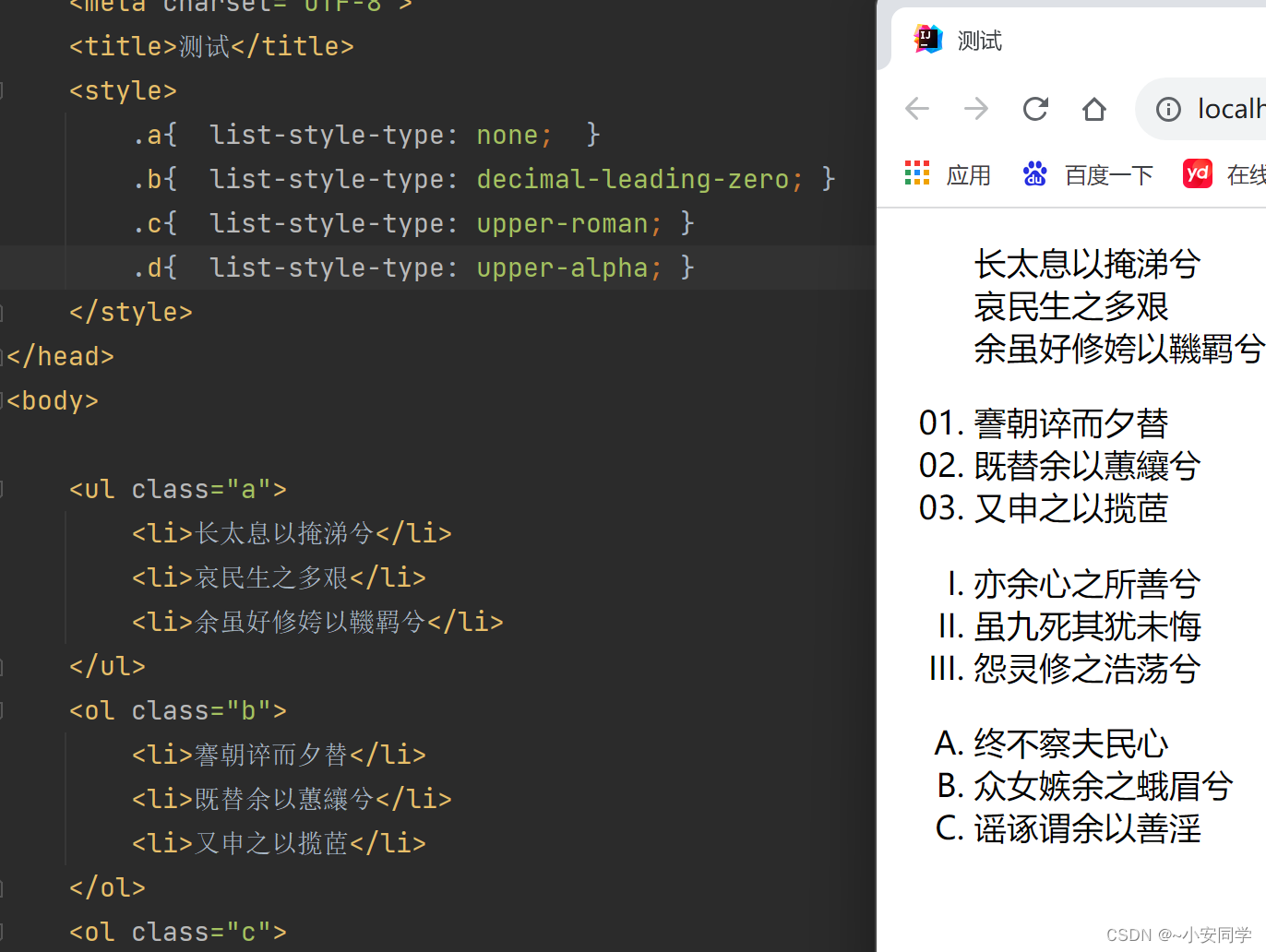Click browser list item II. 虽九死其犹未悔

point(1069,626)
